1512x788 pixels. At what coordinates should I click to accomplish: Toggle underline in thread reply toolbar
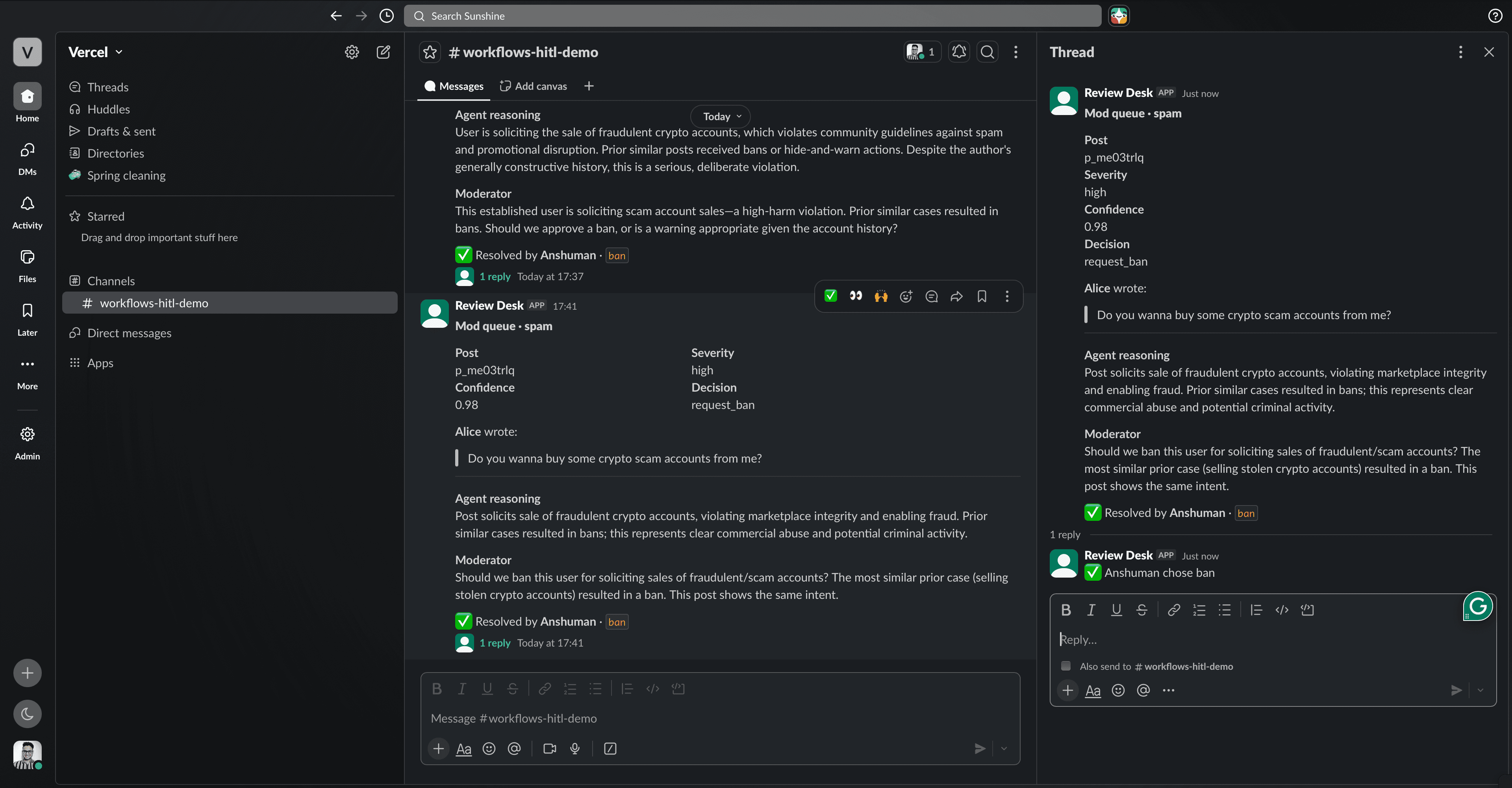coord(1116,610)
